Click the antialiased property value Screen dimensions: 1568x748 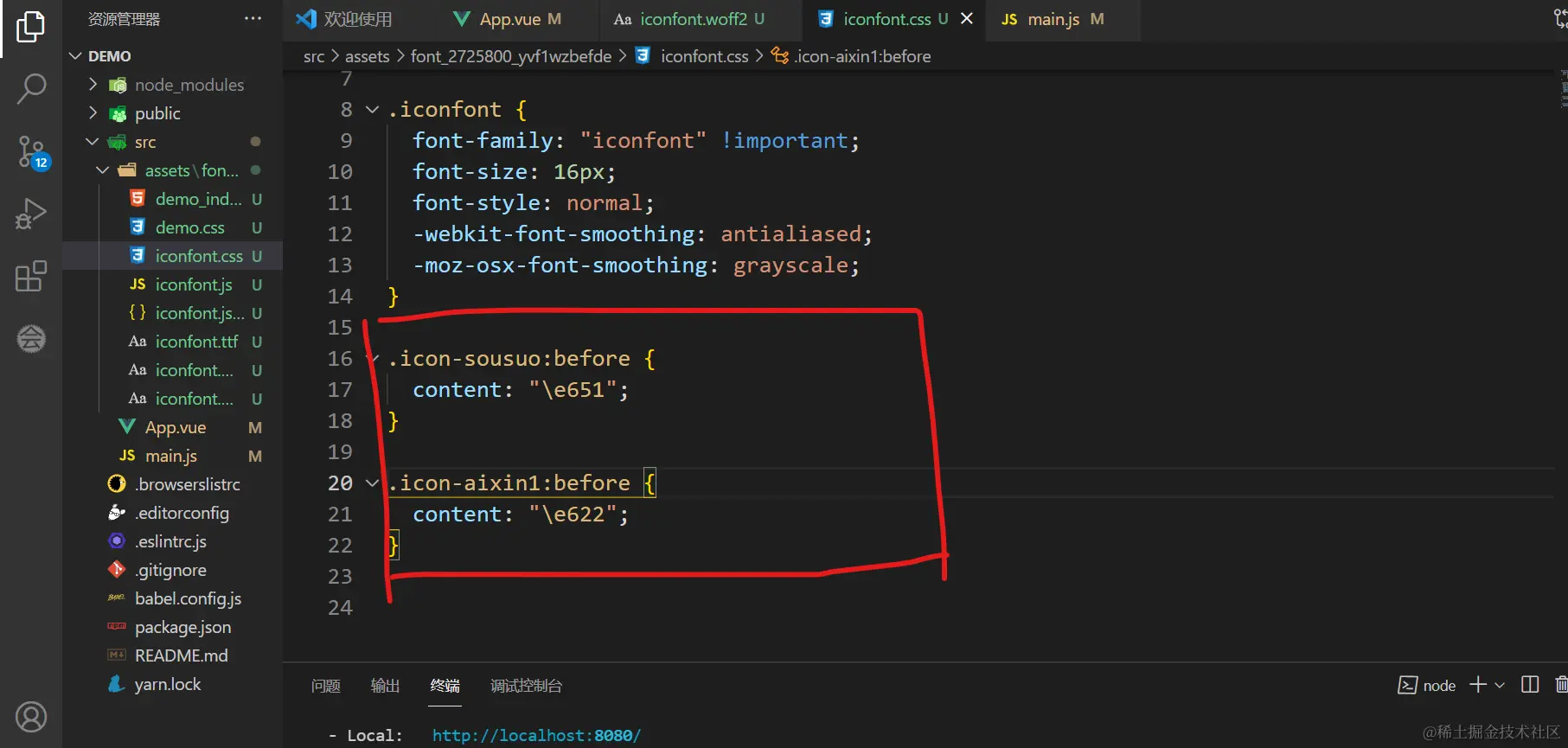click(790, 234)
